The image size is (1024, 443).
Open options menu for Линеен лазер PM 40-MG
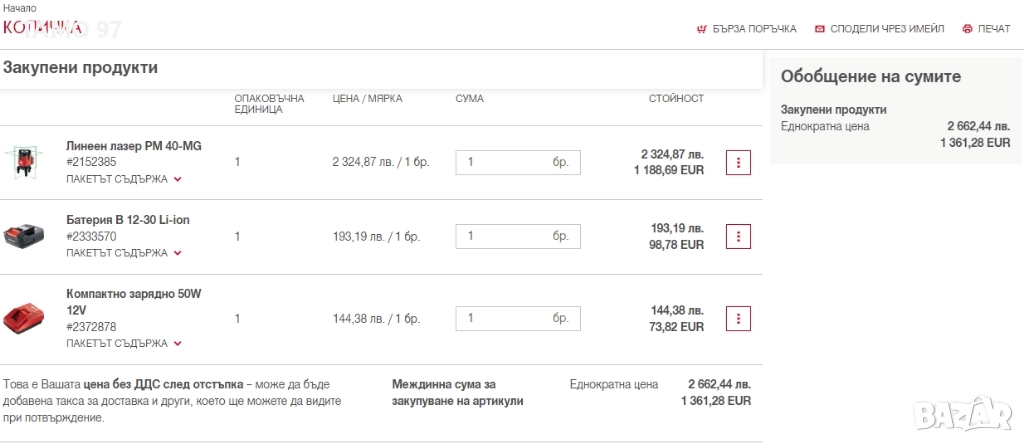pyautogui.click(x=738, y=162)
